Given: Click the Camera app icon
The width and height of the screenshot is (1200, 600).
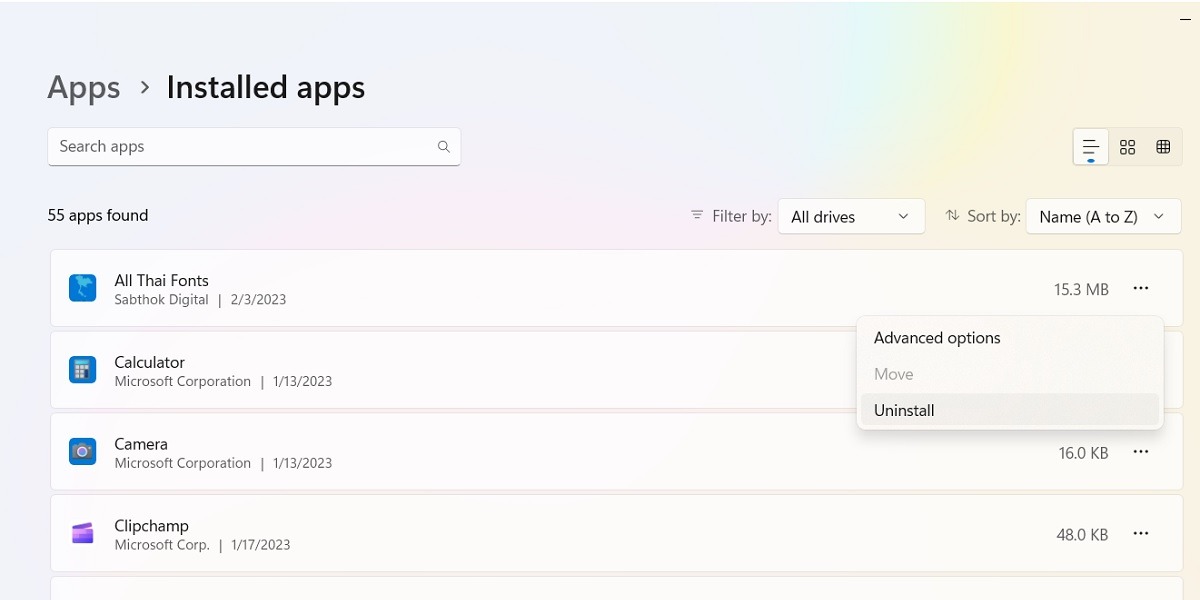Looking at the screenshot, I should click(x=82, y=451).
